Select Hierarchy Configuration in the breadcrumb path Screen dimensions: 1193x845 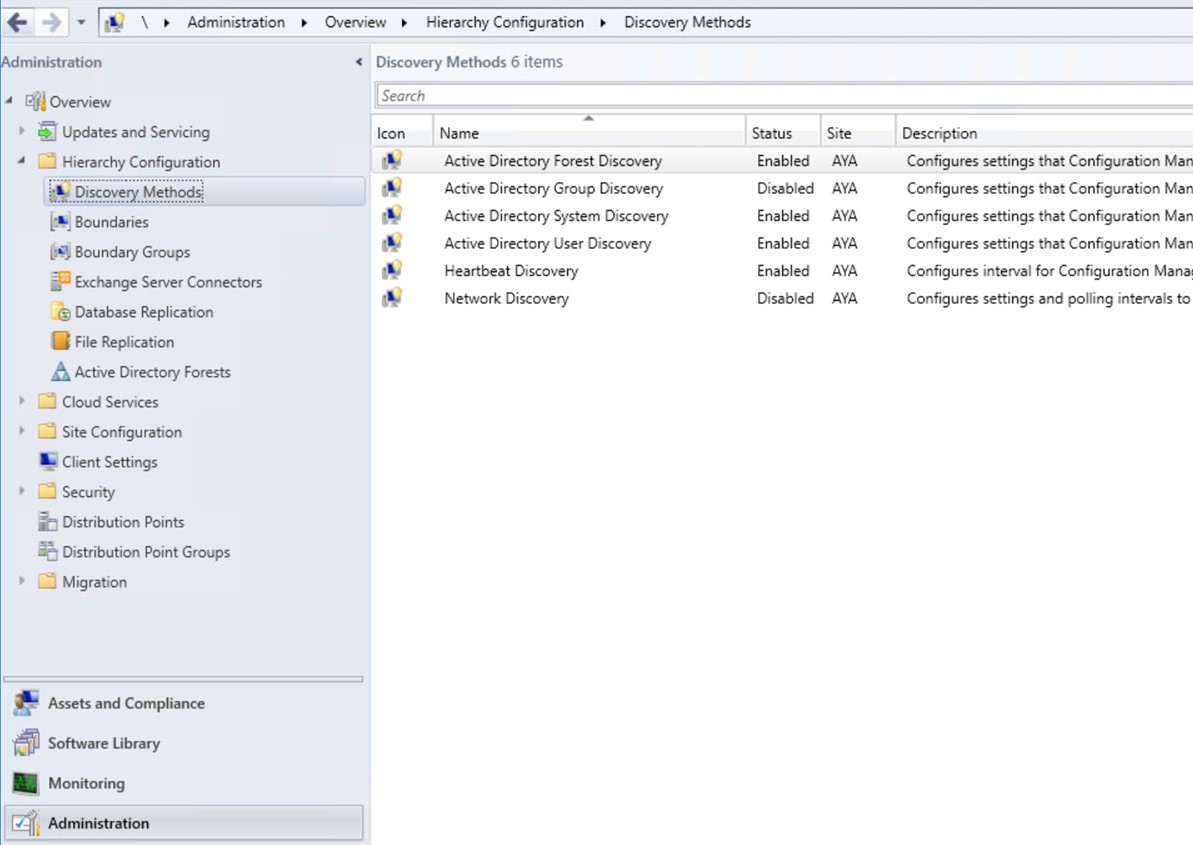[x=504, y=22]
